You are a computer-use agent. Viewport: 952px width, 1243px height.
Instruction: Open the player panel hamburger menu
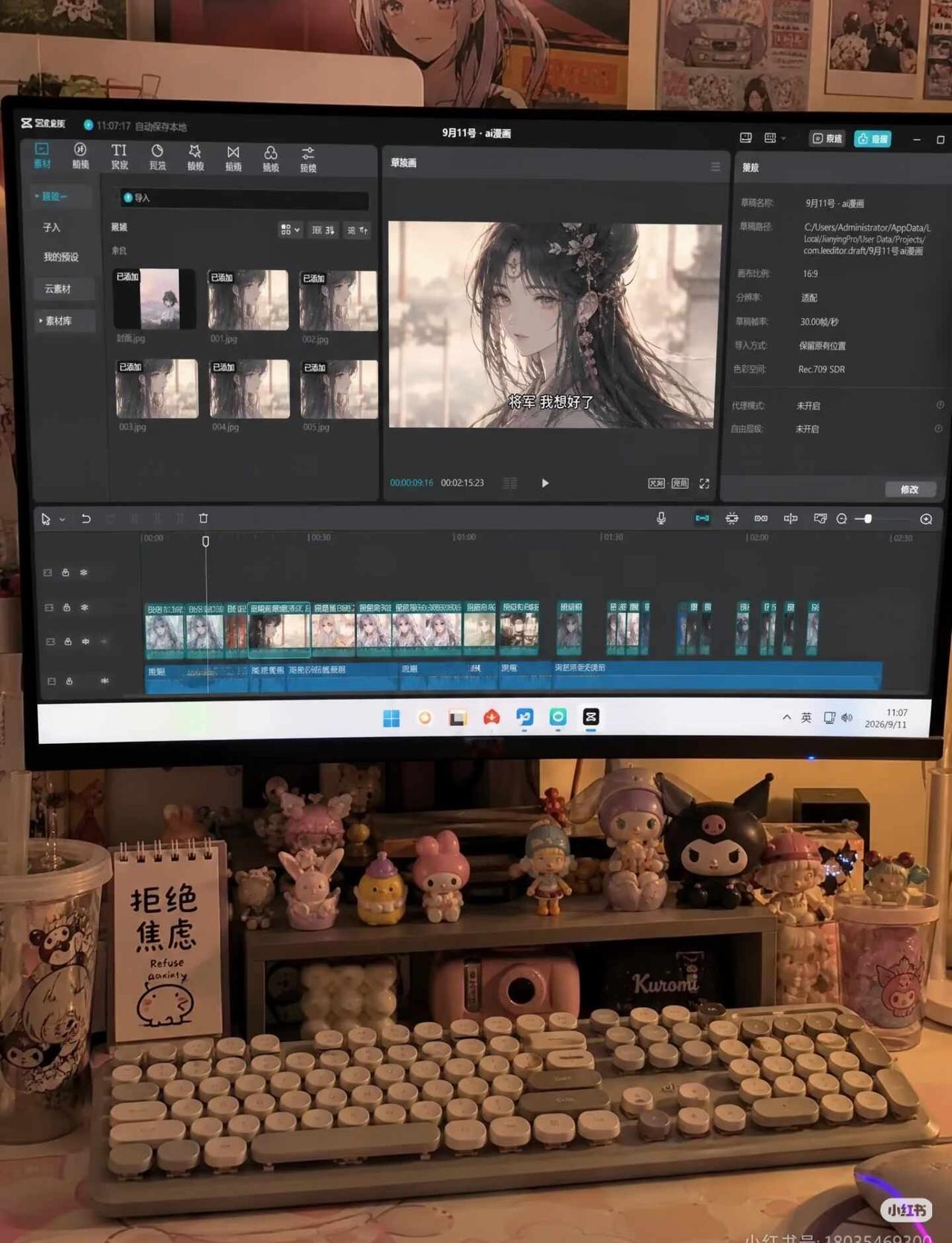[x=715, y=167]
